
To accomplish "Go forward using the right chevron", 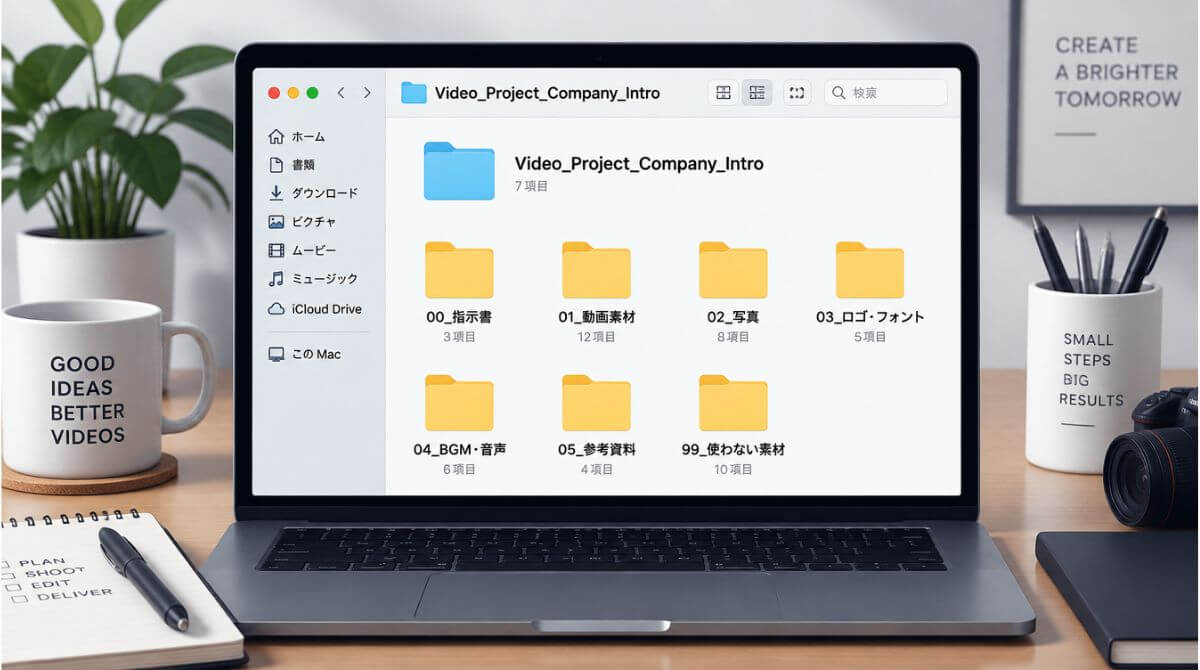I will (x=367, y=93).
